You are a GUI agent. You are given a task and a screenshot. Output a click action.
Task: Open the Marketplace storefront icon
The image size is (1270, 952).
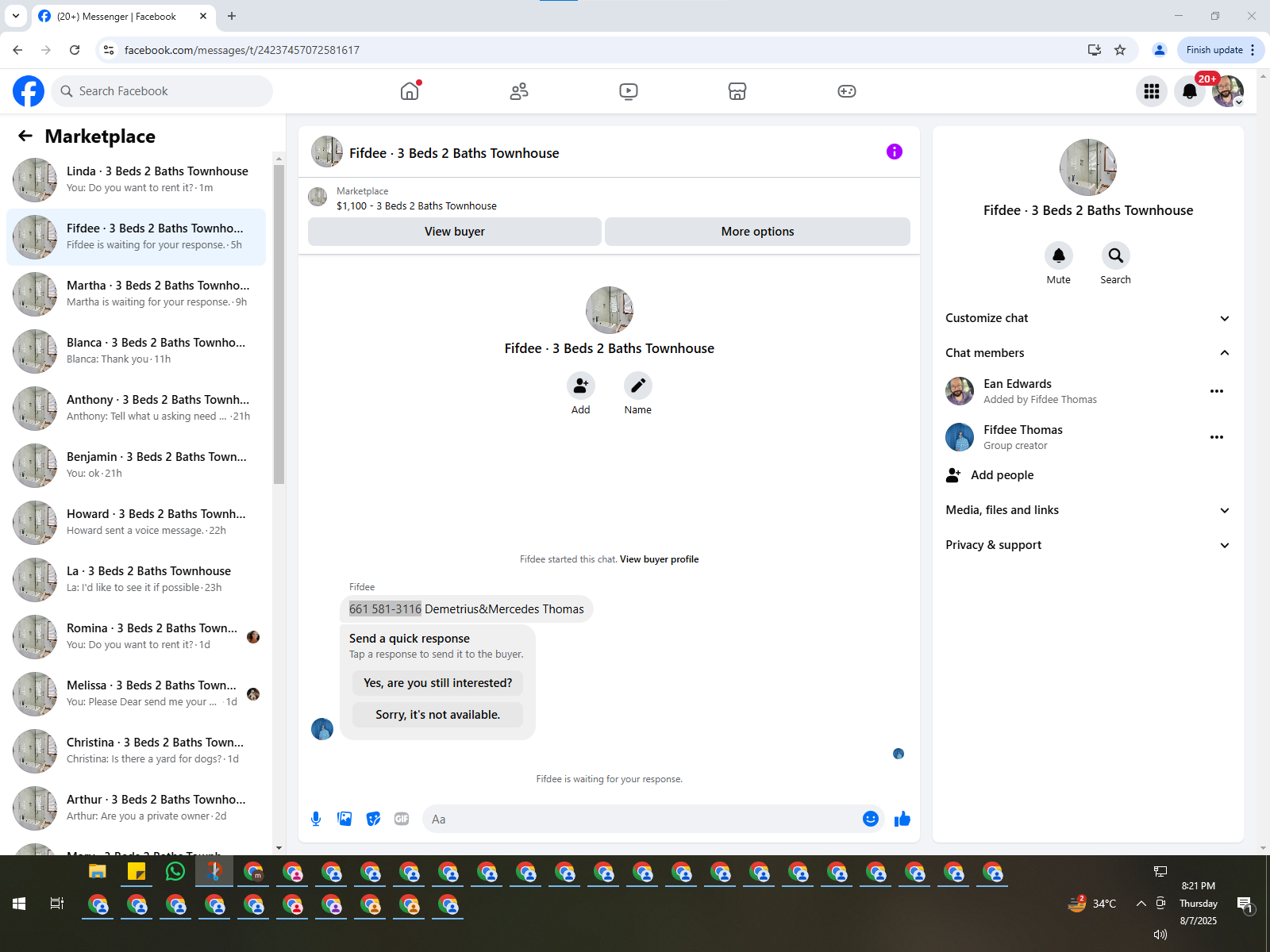tap(737, 91)
